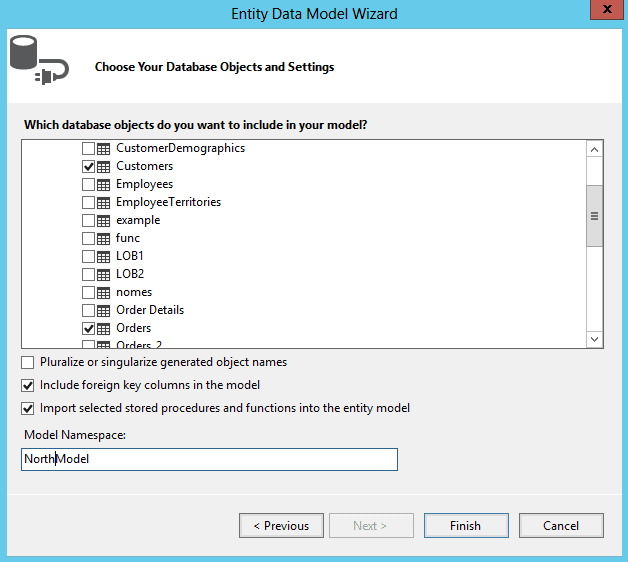Click the table icon beside Employees
628x562 pixels.
(104, 184)
